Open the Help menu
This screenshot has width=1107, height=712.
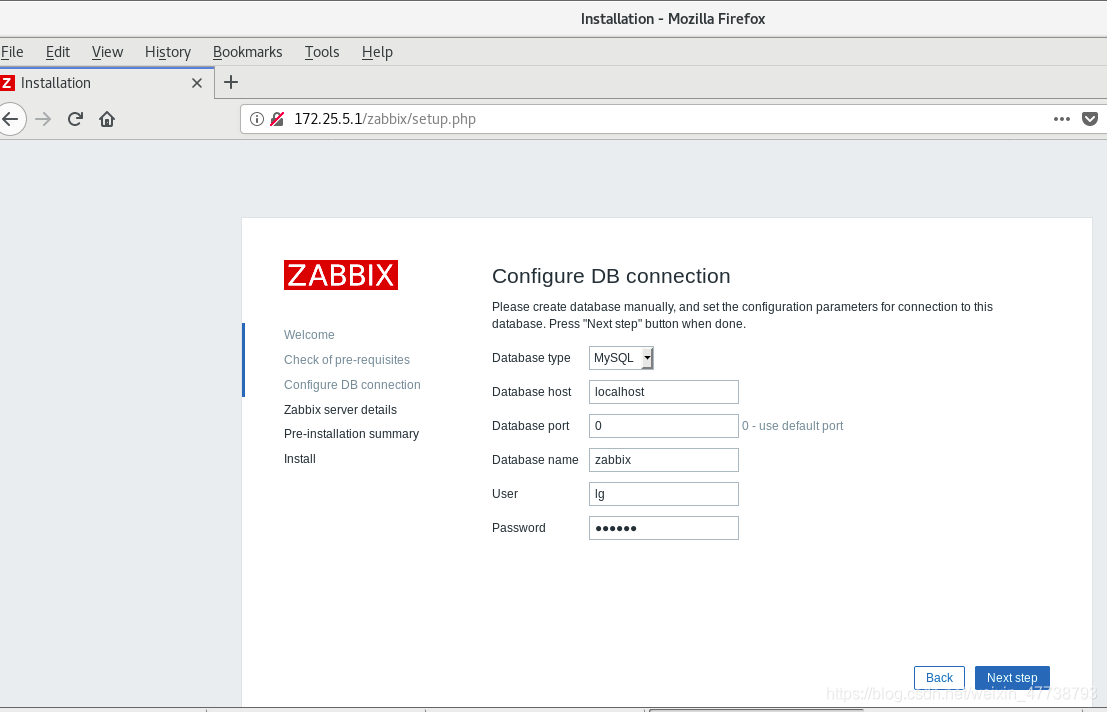[377, 52]
